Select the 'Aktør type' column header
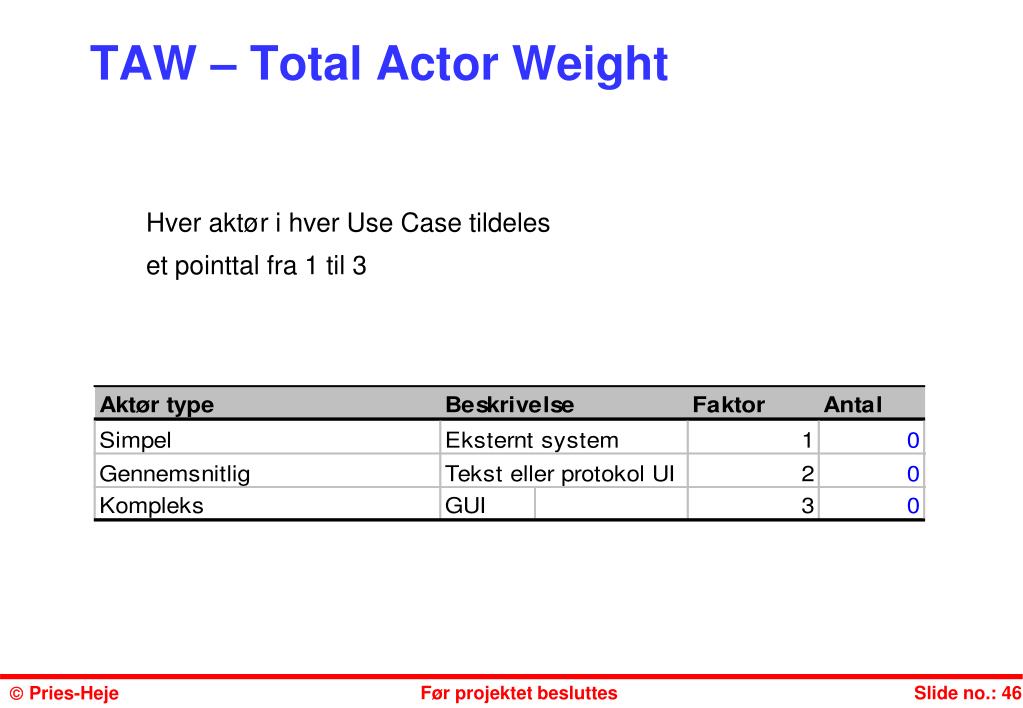Image resolution: width=1023 pixels, height=708 pixels. coord(157,405)
